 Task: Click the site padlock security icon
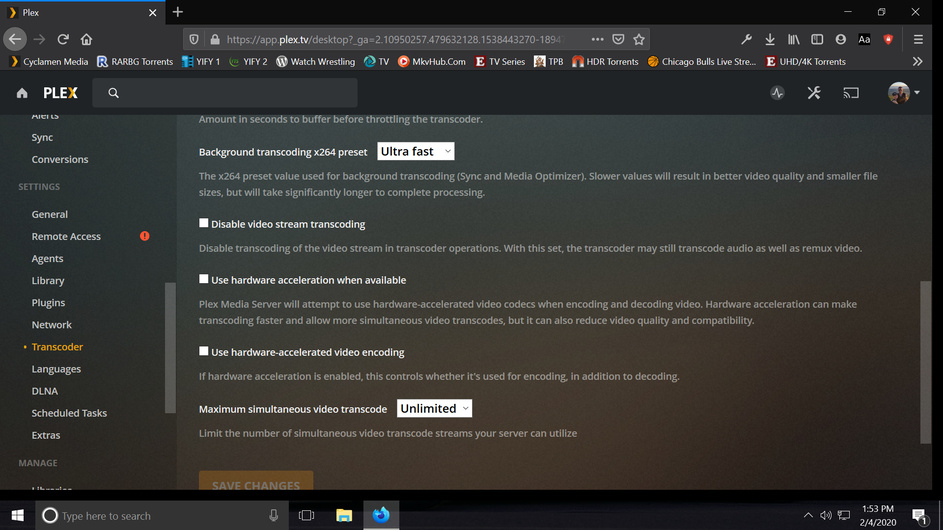click(215, 39)
